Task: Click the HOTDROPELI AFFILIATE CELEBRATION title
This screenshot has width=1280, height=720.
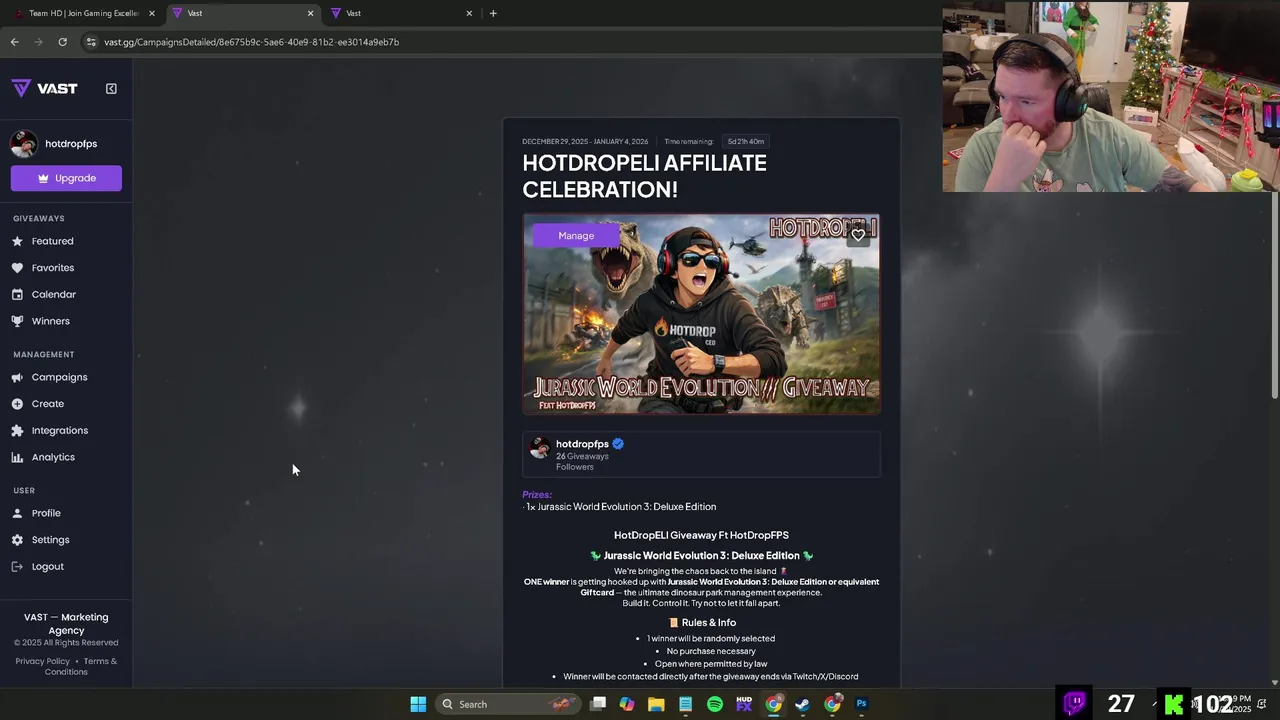Action: click(644, 176)
